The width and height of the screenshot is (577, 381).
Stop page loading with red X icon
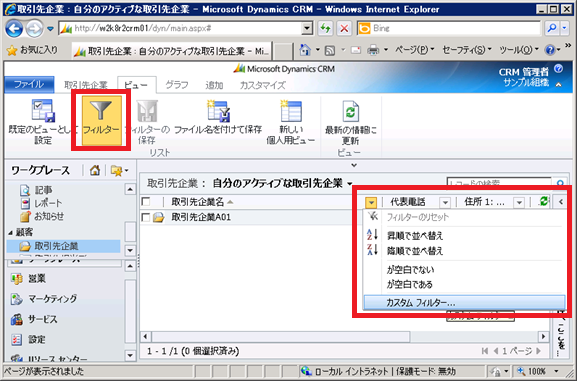[x=344, y=28]
